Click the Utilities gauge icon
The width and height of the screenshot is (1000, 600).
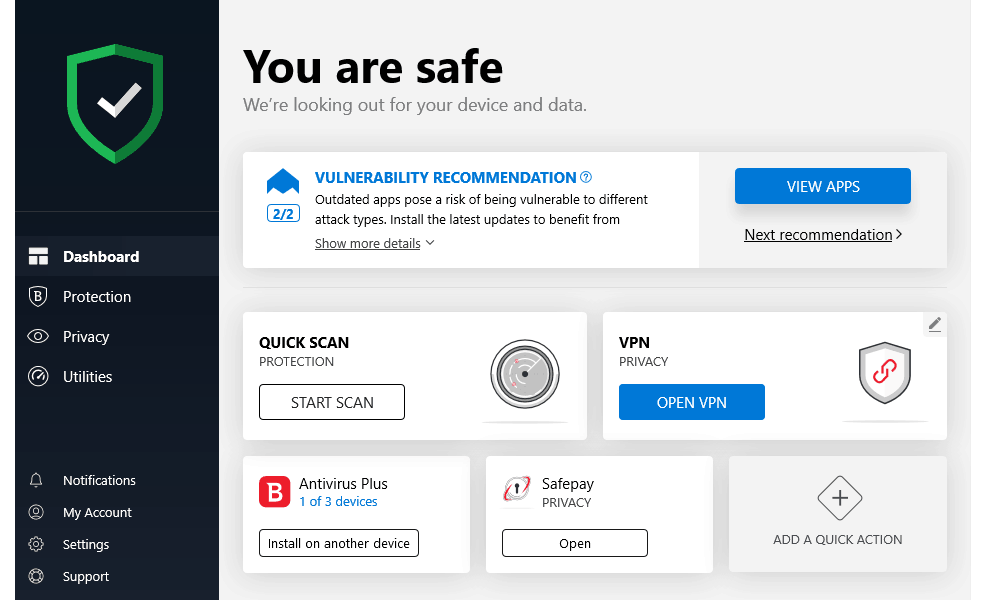(x=38, y=376)
